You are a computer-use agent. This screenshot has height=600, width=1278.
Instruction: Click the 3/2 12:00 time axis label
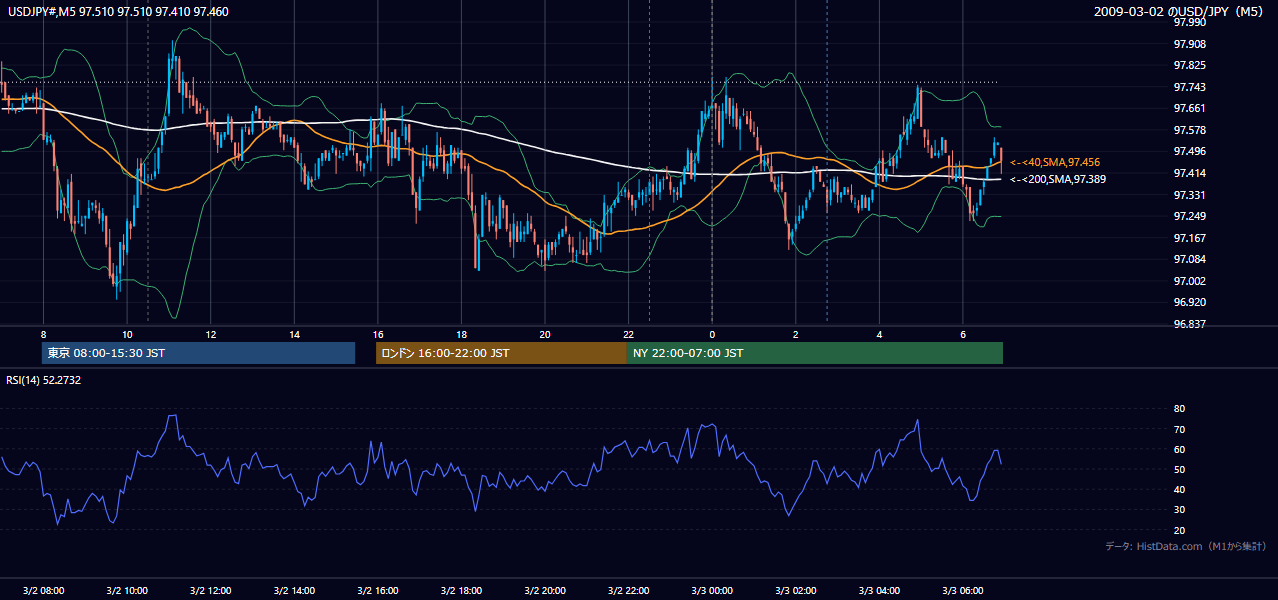click(210, 590)
